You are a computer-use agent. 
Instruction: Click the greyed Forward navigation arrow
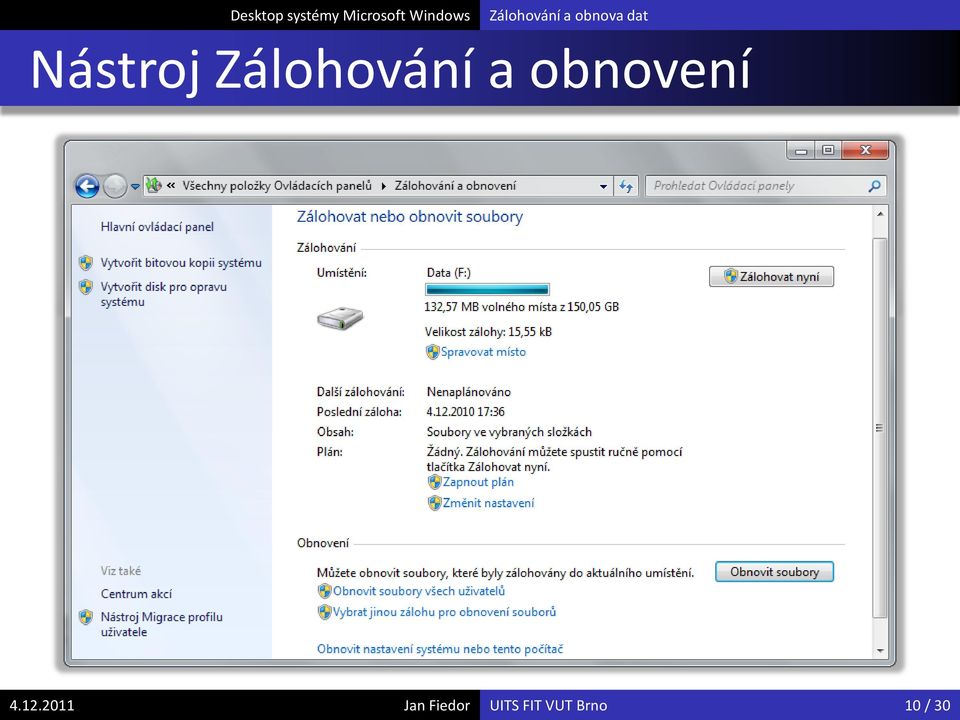coord(114,186)
